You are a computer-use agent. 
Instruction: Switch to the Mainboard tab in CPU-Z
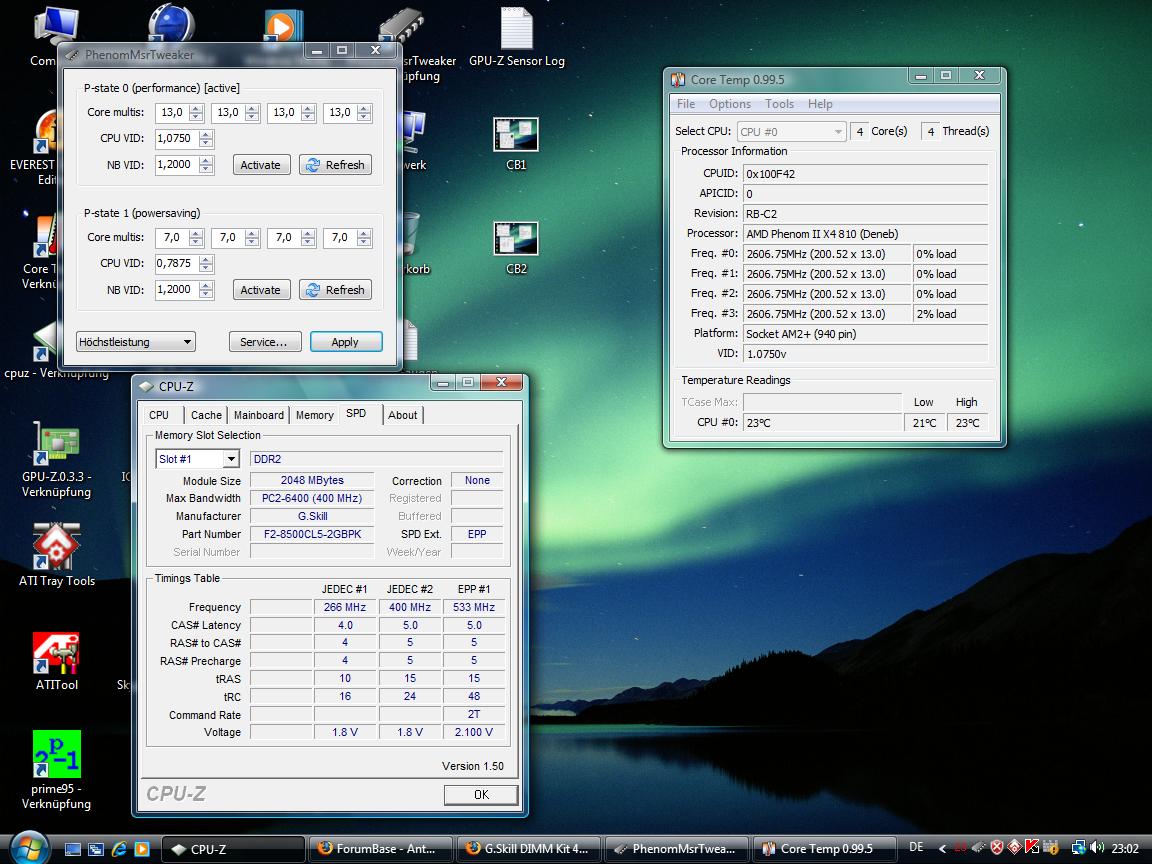[258, 415]
